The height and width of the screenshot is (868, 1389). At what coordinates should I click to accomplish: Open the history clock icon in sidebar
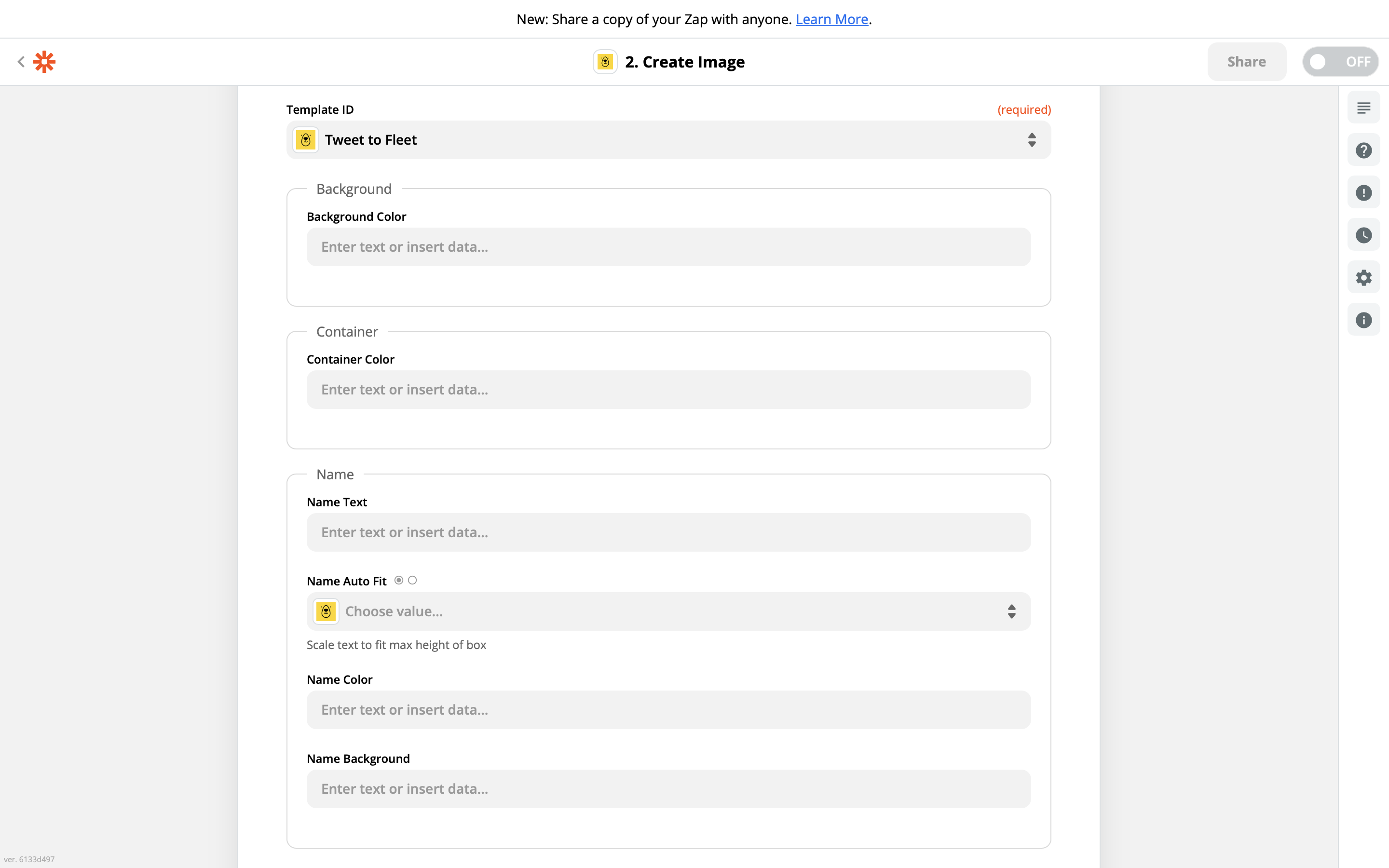(1364, 235)
